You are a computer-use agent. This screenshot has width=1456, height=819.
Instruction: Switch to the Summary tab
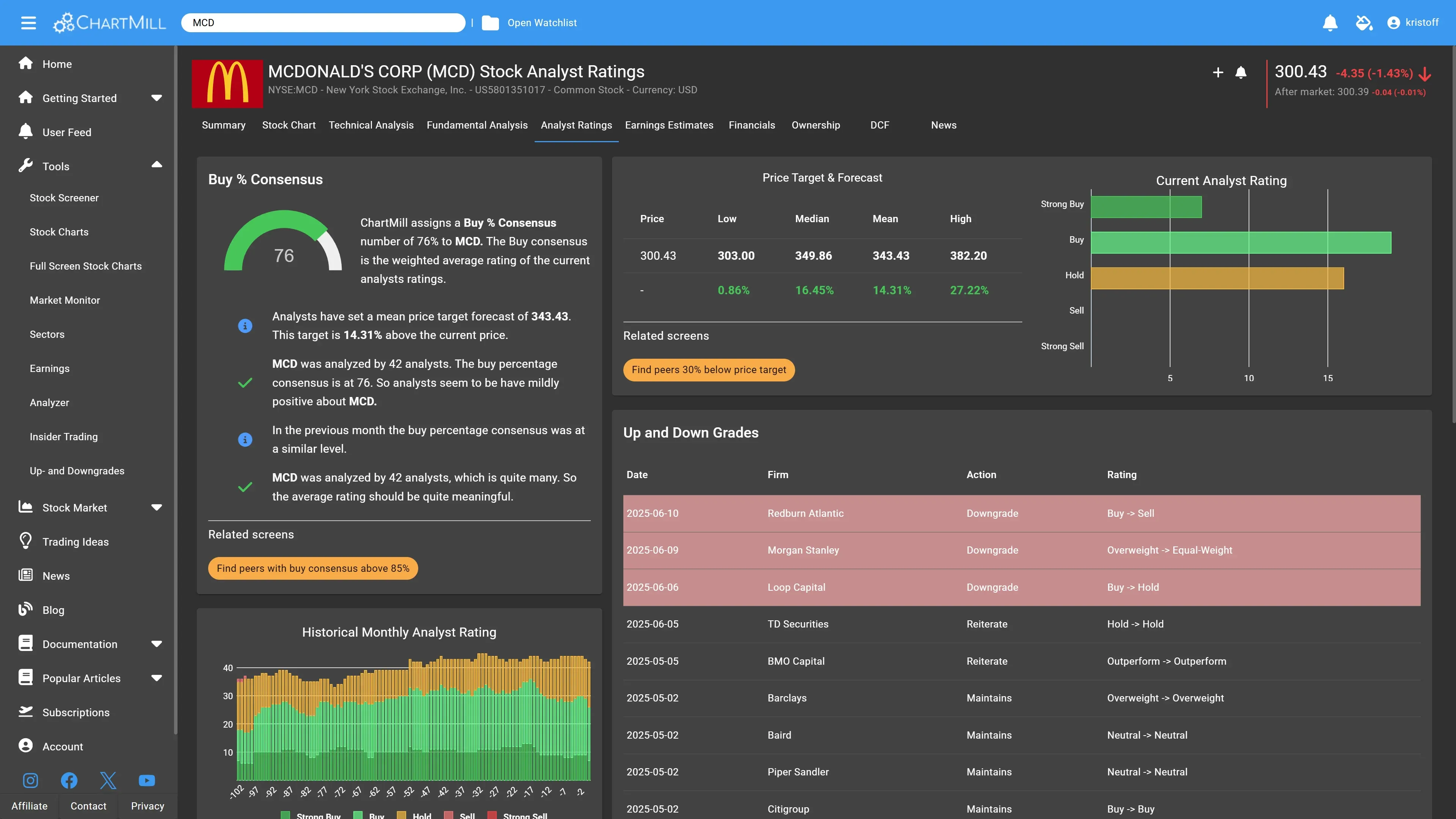224,125
